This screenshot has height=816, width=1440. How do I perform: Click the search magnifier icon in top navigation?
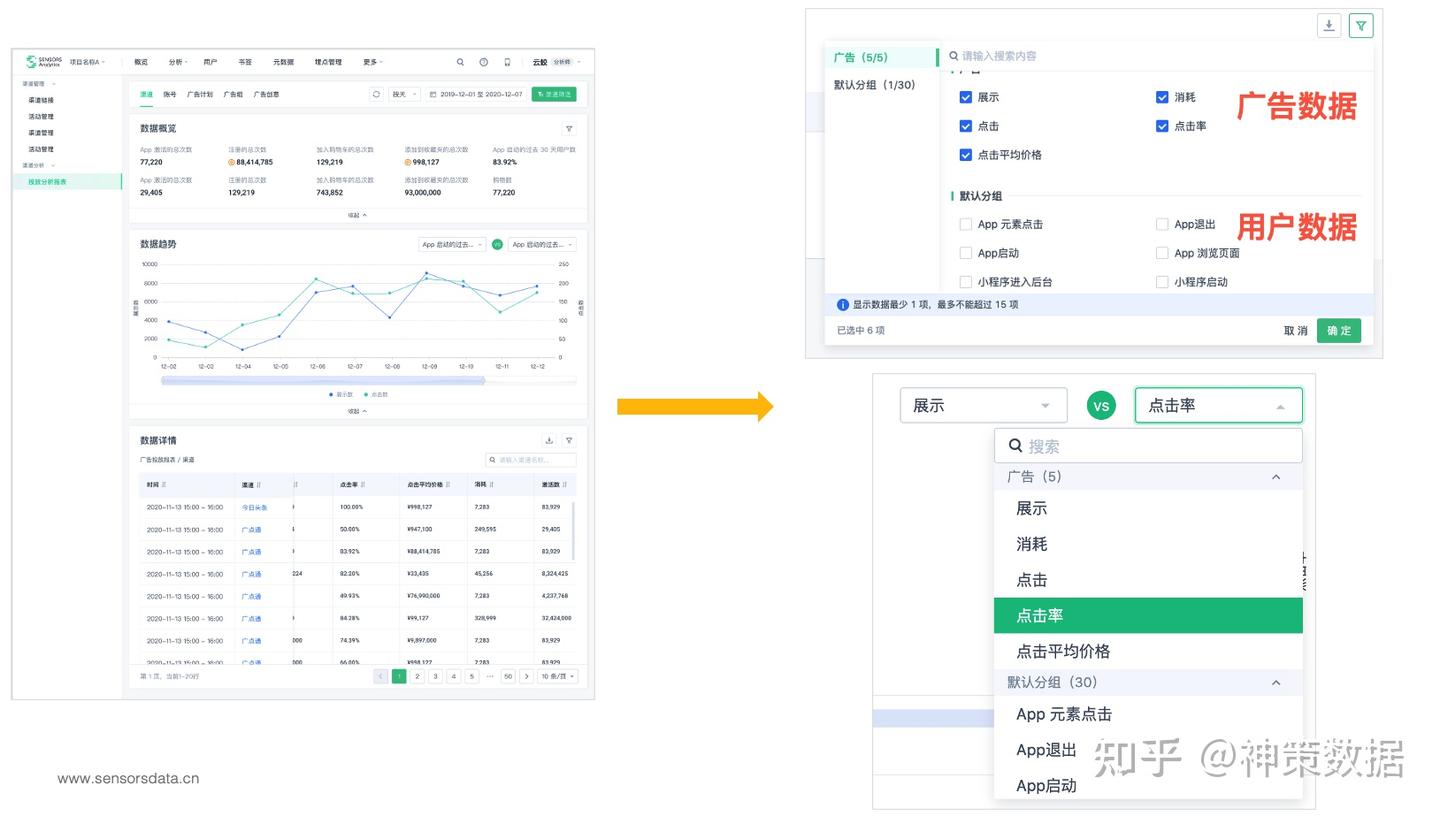pos(461,62)
